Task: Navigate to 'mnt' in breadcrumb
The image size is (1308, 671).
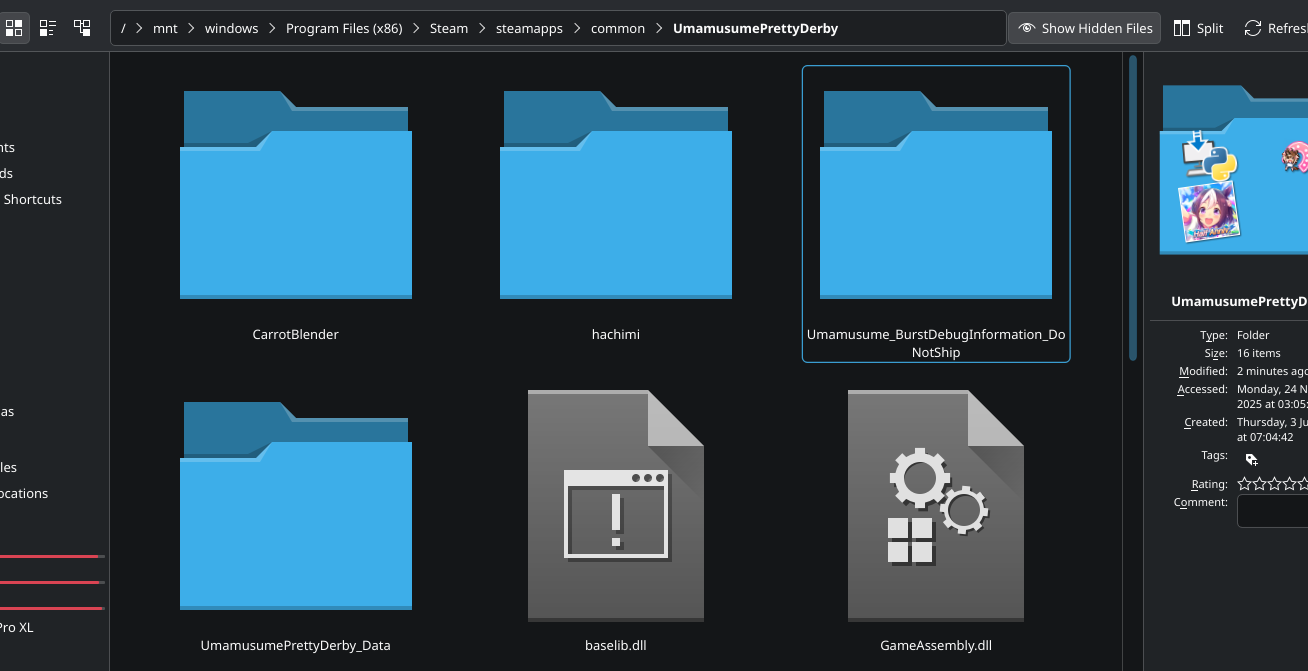Action: point(165,28)
